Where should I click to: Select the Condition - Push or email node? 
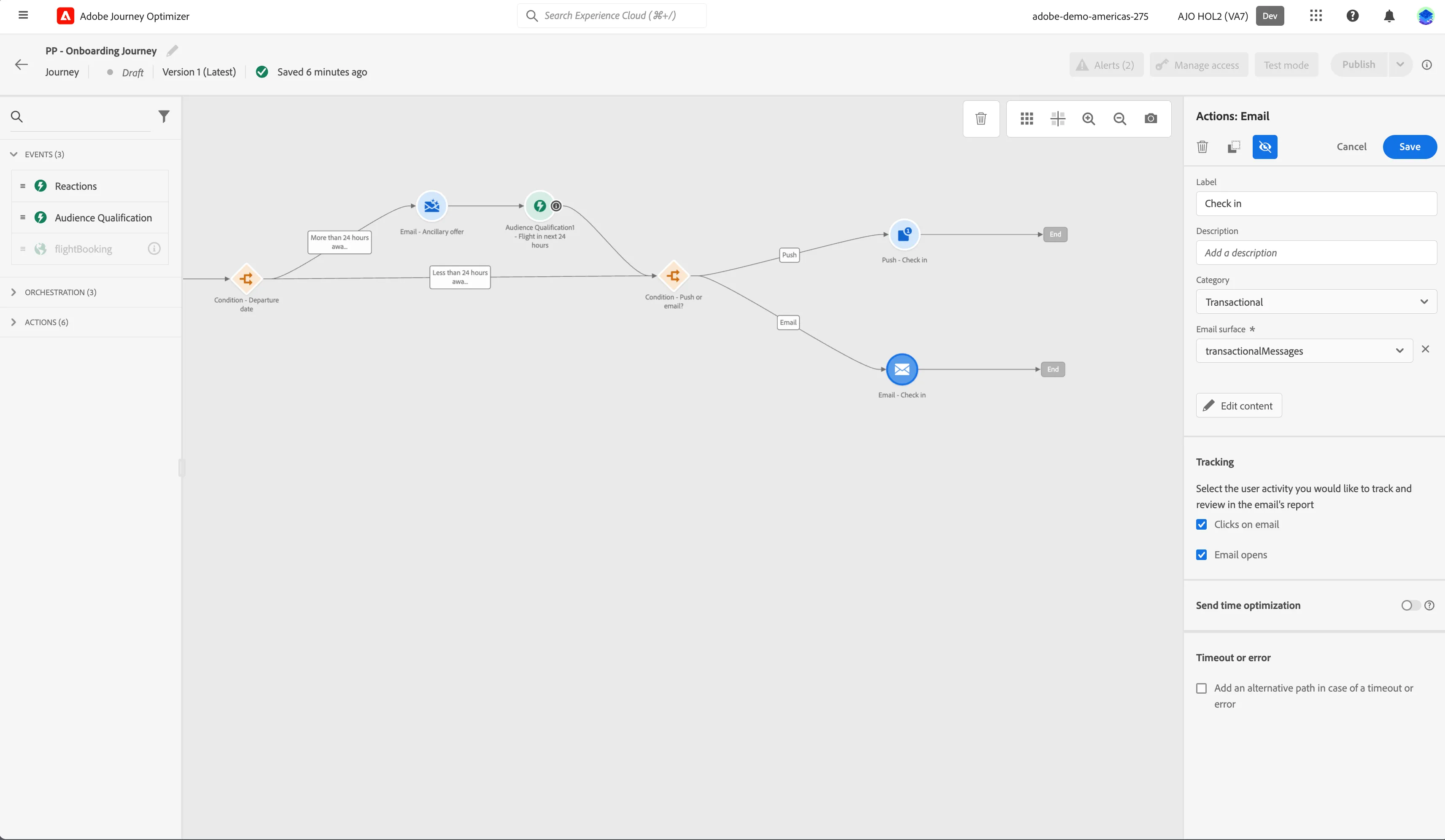tap(674, 276)
